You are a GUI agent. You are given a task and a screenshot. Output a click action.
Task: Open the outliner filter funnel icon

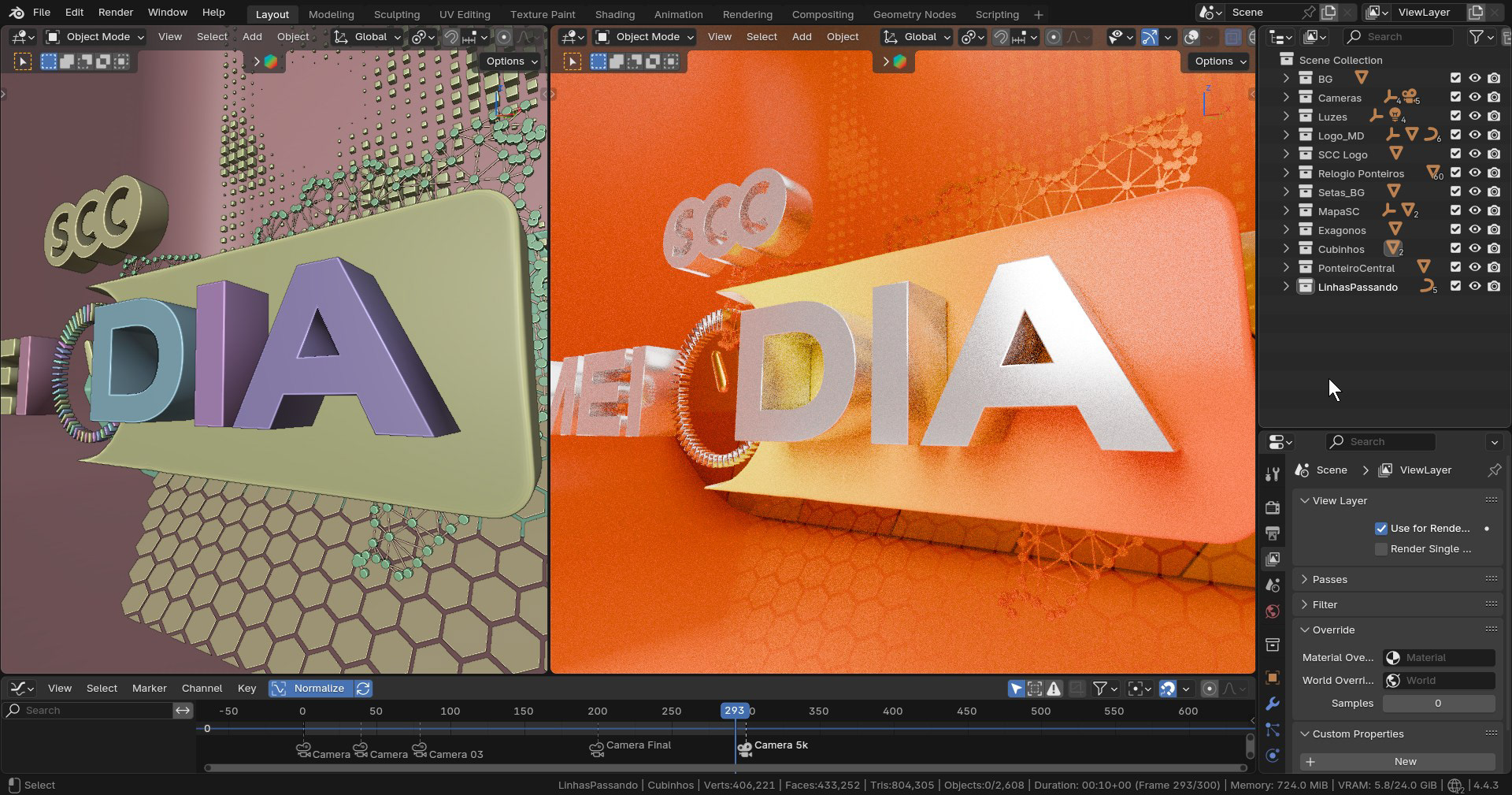[1477, 37]
